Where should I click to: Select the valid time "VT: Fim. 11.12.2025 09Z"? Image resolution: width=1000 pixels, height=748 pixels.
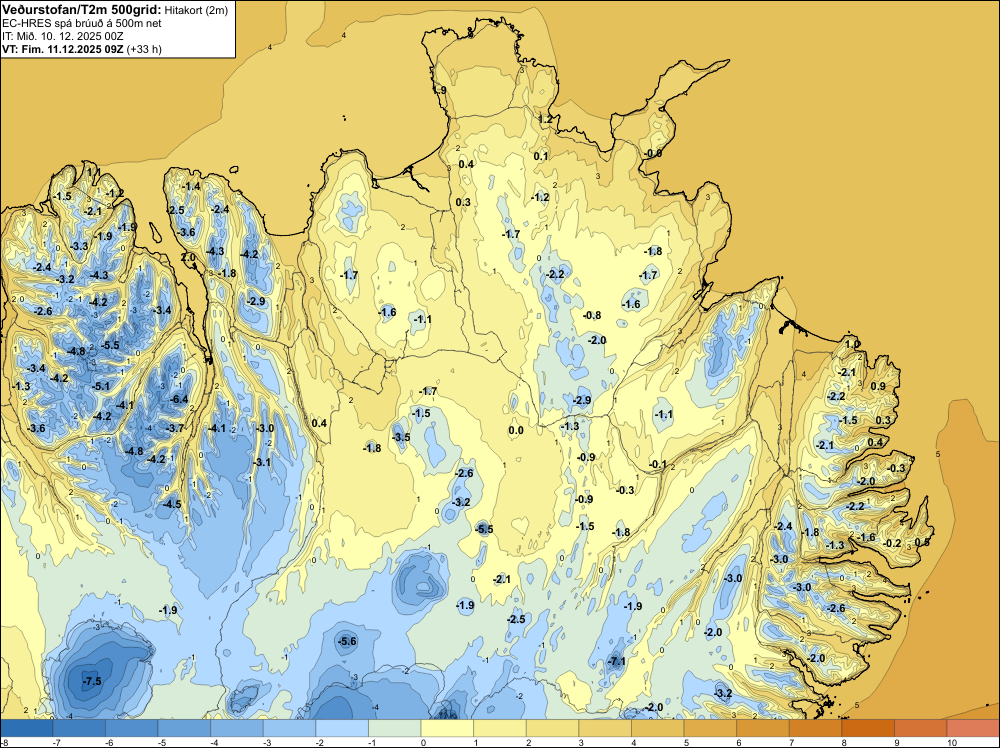point(62,49)
